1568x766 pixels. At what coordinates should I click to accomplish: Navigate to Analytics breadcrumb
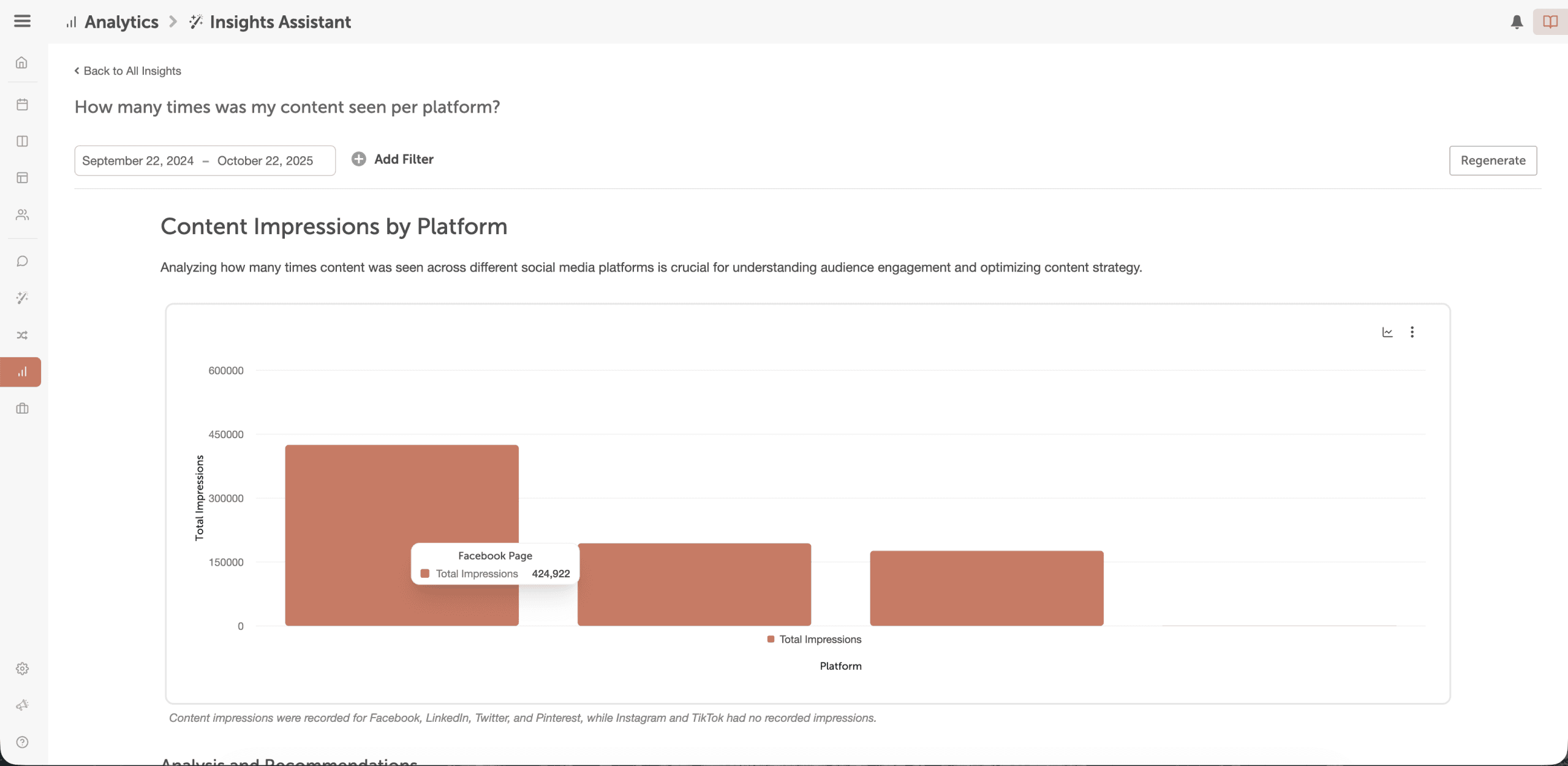click(121, 22)
